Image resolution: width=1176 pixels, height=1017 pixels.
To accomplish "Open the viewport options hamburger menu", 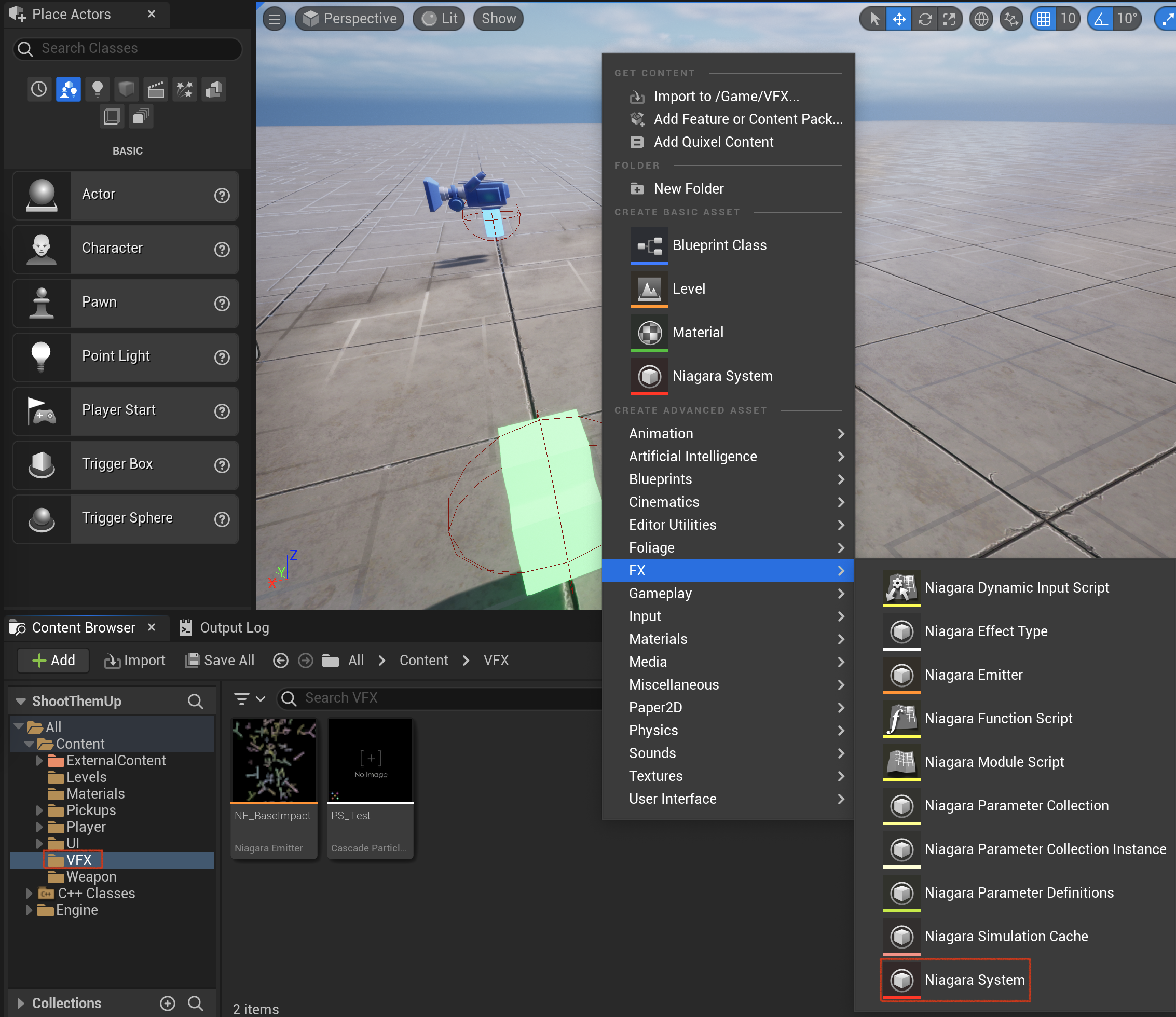I will [274, 19].
